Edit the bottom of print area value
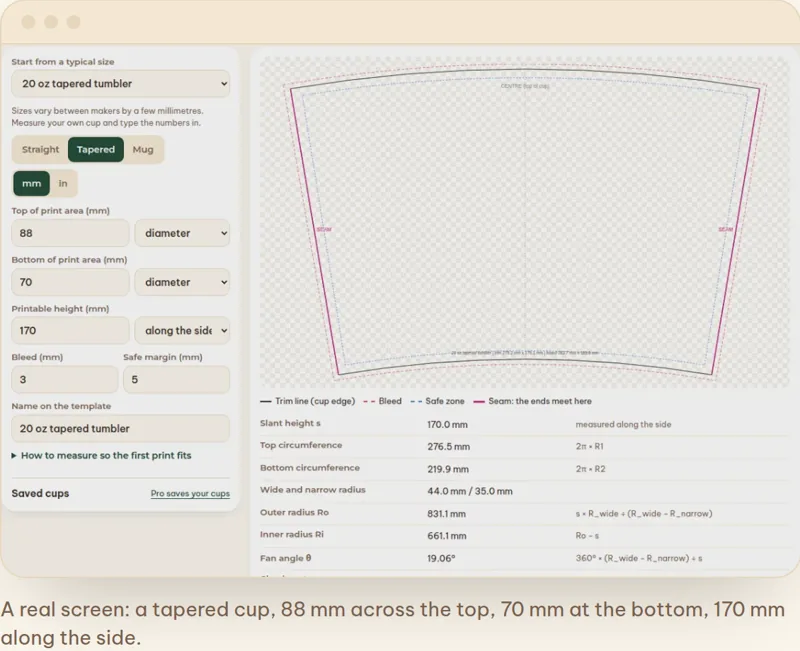 (x=70, y=282)
